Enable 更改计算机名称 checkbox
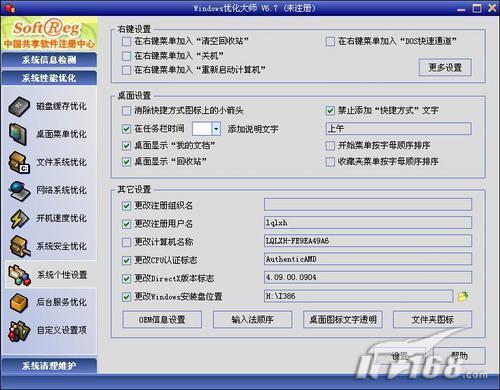The image size is (500, 390). [126, 242]
